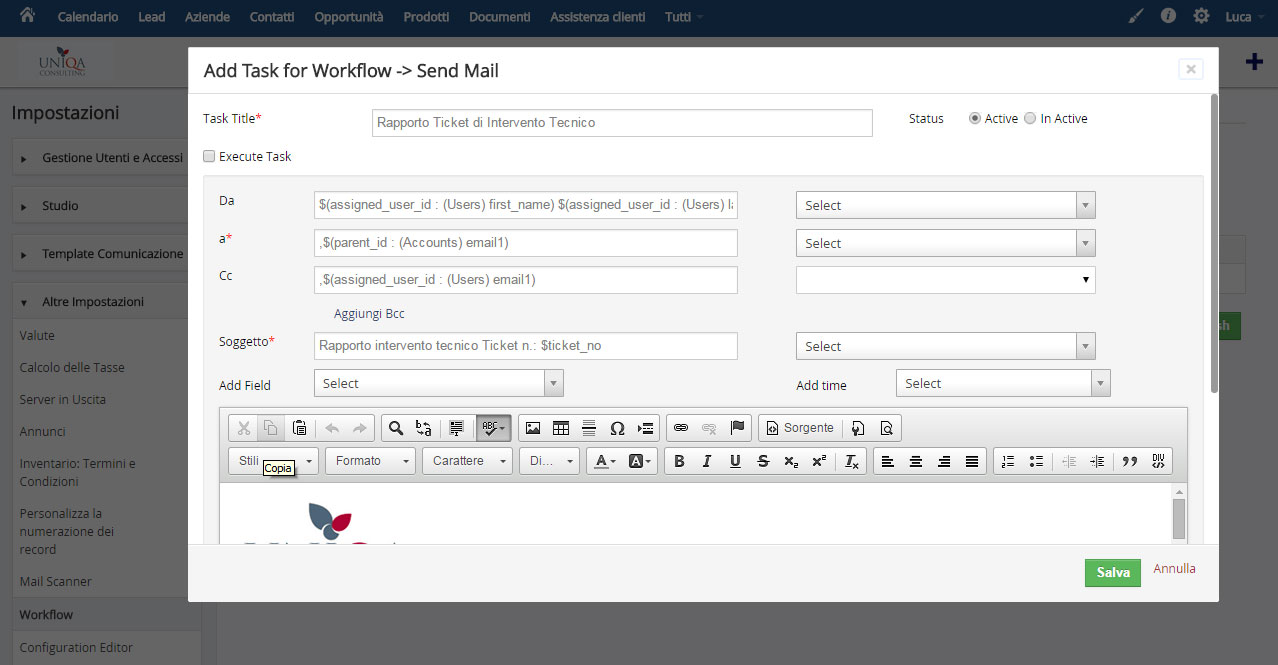
Task: Open Opportunità in top menu
Action: (x=349, y=17)
